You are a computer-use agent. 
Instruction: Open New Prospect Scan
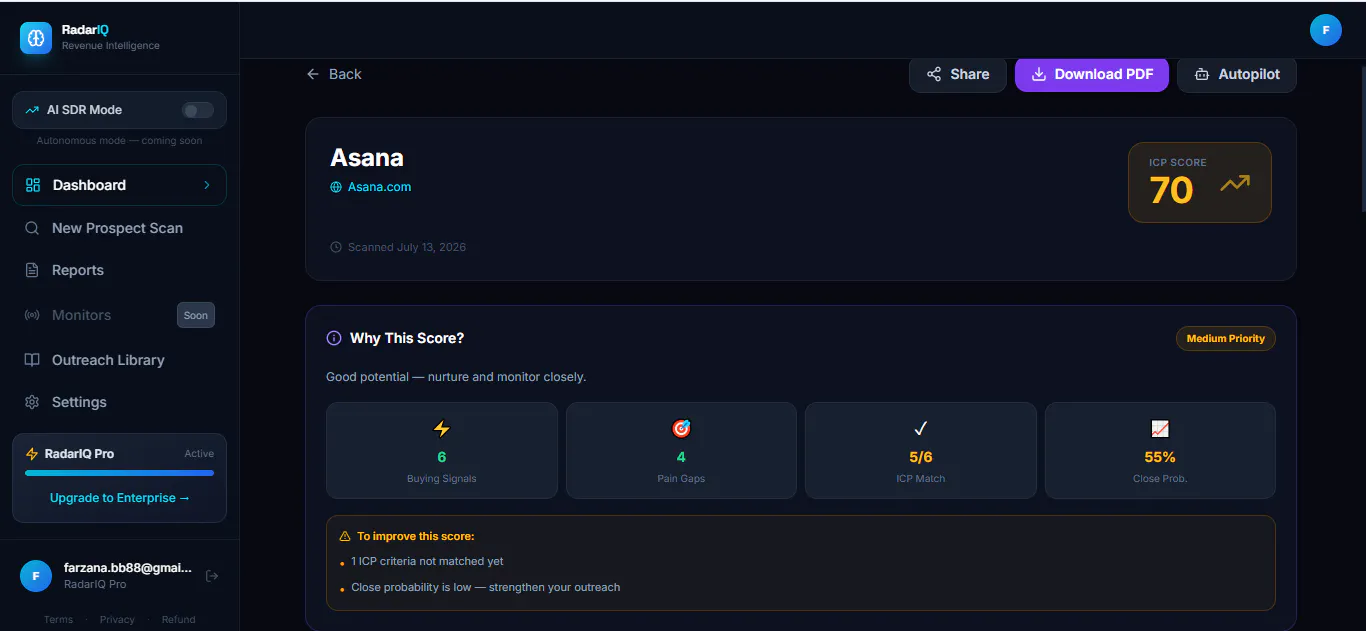point(119,228)
